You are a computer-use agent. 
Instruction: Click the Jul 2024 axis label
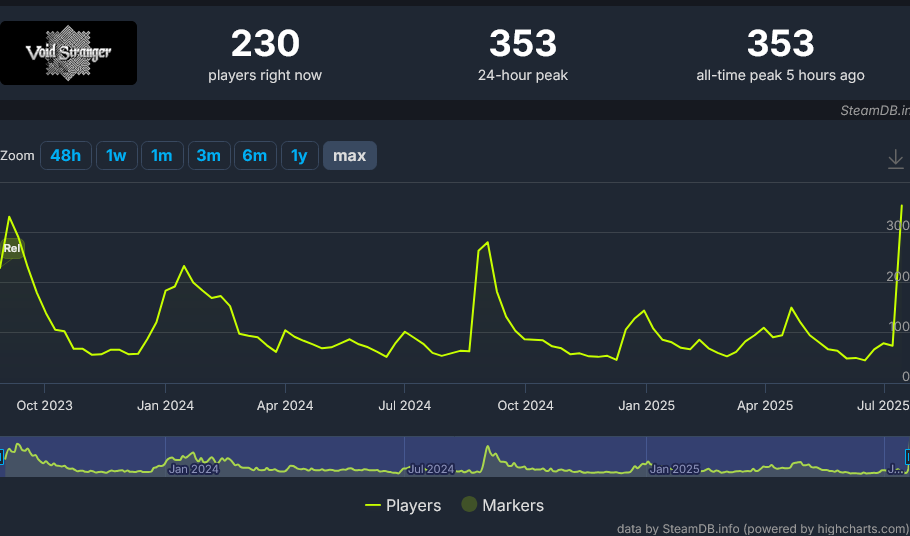[405, 405]
